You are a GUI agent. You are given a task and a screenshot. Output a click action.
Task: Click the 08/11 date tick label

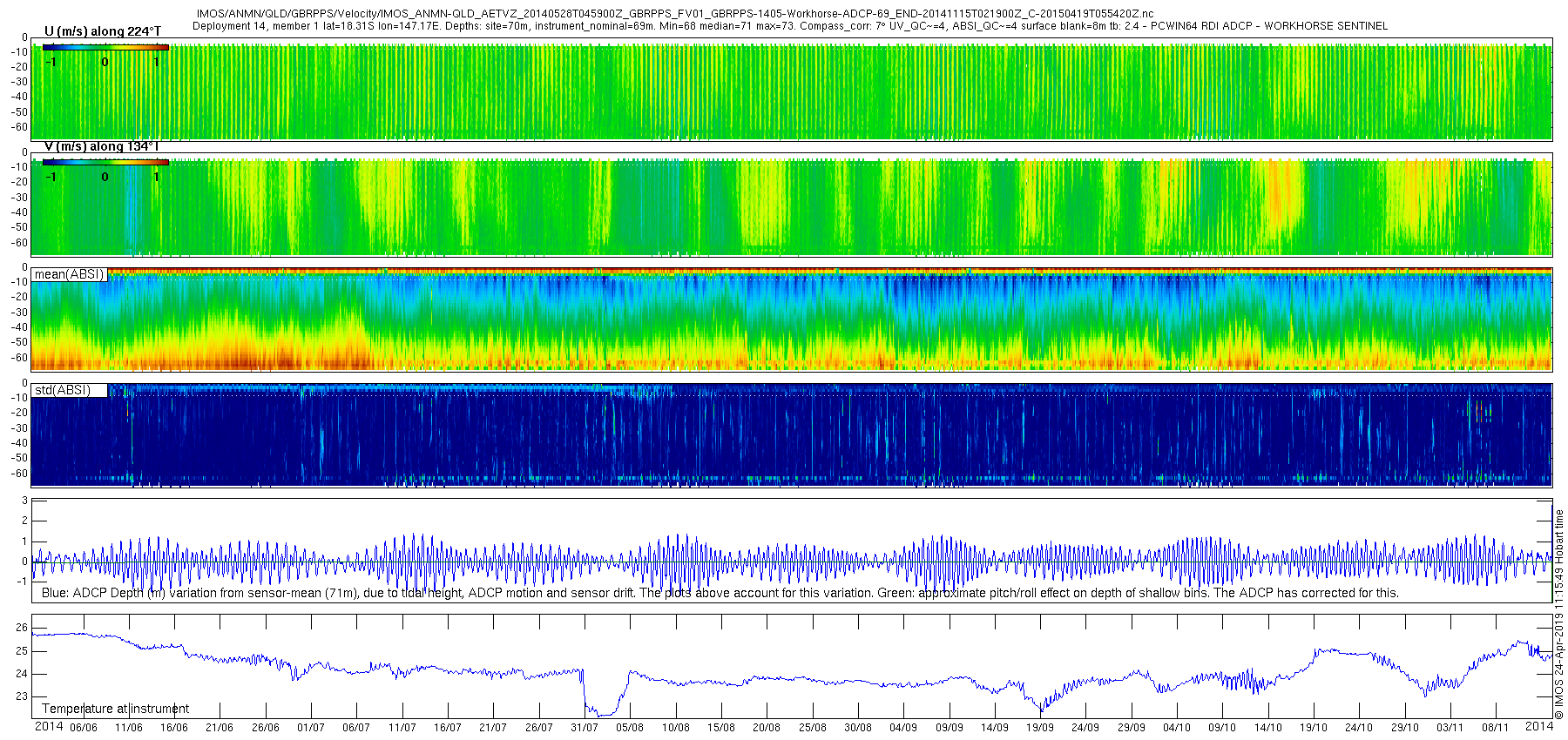click(x=1495, y=728)
